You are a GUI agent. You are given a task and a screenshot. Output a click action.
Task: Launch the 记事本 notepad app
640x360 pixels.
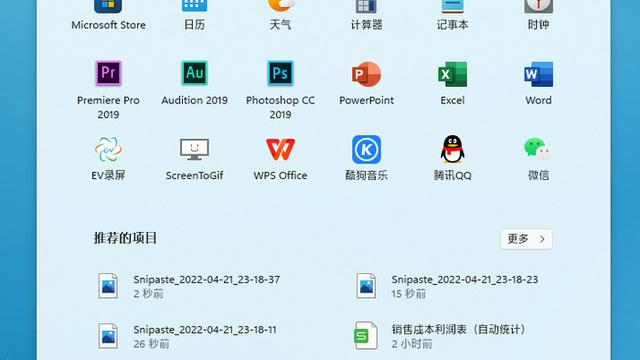452,16
